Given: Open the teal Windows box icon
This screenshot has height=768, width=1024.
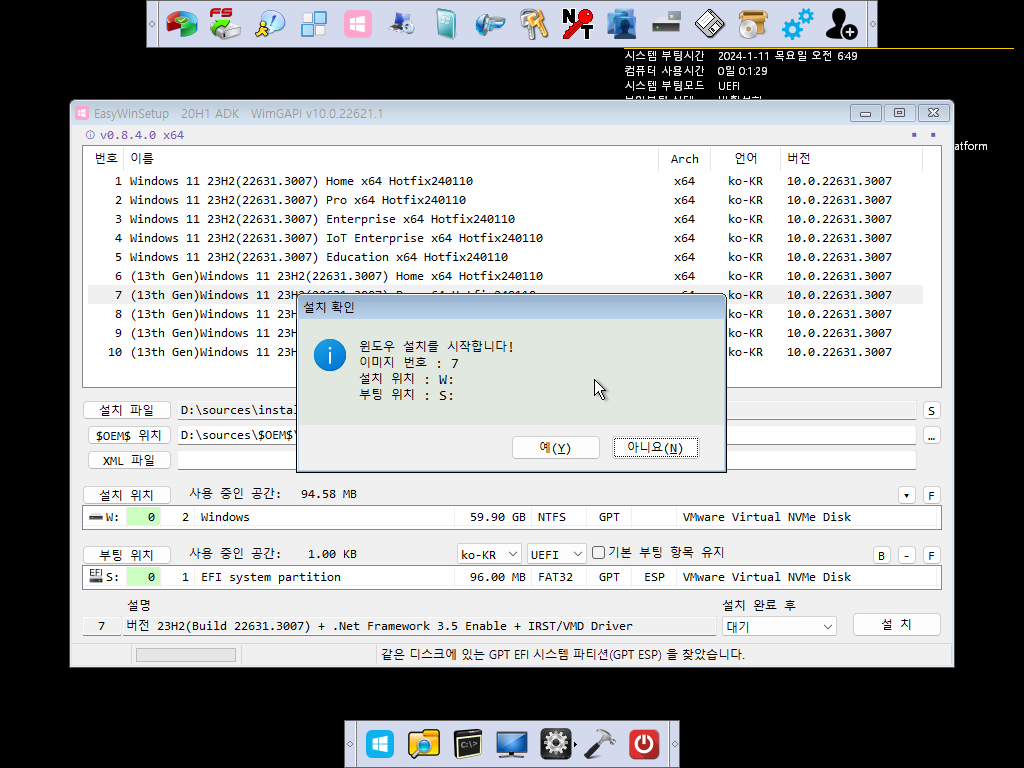Looking at the screenshot, I should (446, 25).
